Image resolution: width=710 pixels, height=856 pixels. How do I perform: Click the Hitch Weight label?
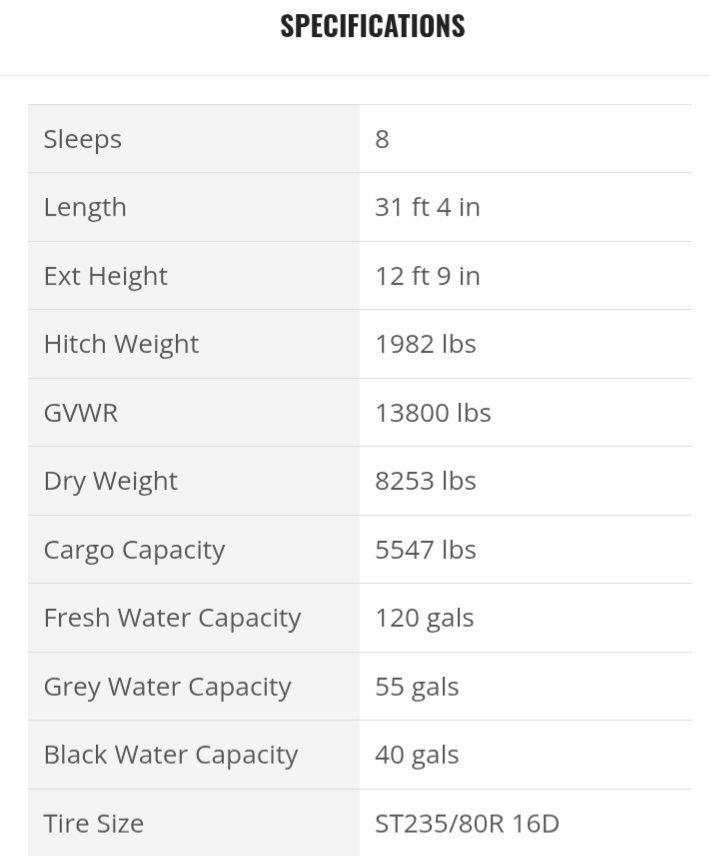point(121,344)
